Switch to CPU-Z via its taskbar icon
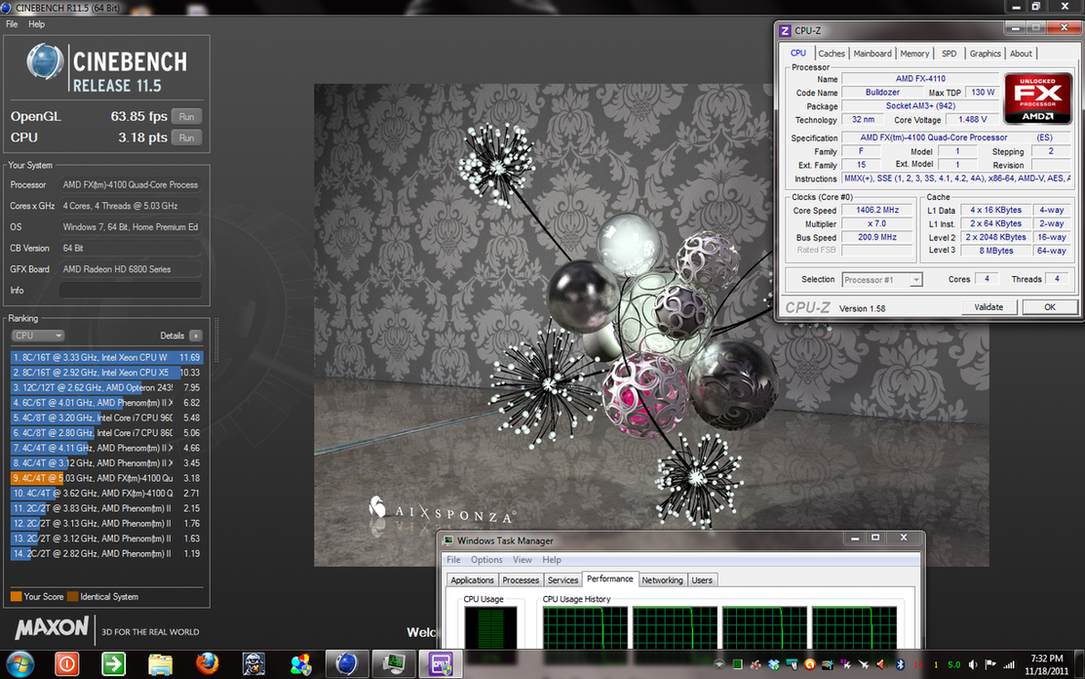The width and height of the screenshot is (1085, 679). pos(441,664)
